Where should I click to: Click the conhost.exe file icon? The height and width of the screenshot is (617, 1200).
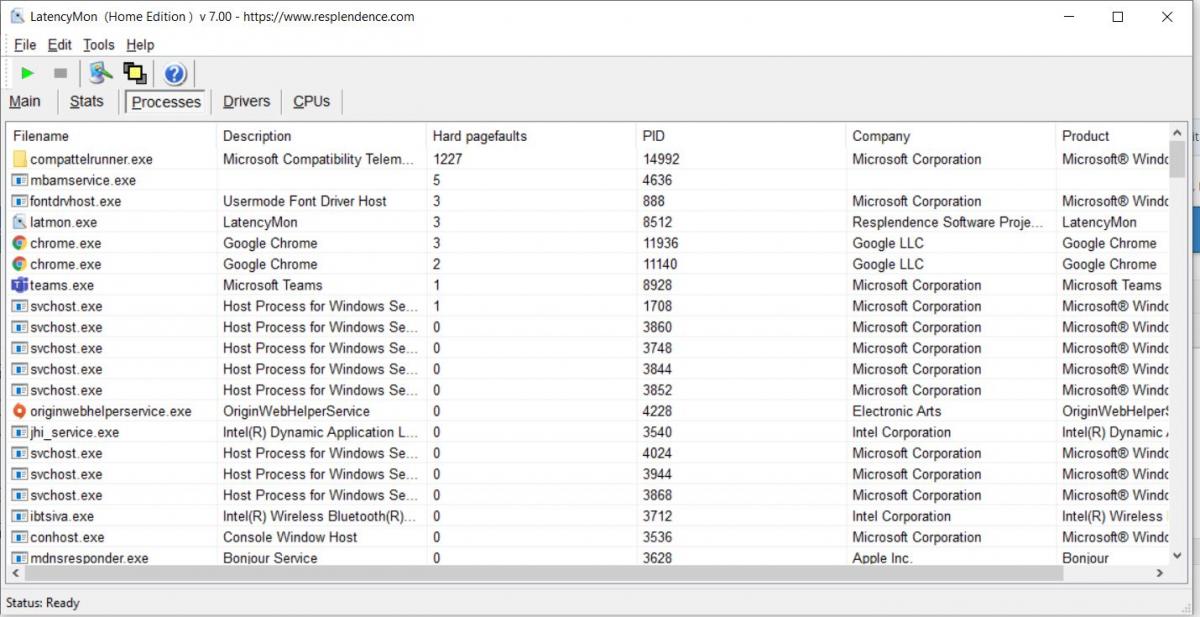click(19, 537)
